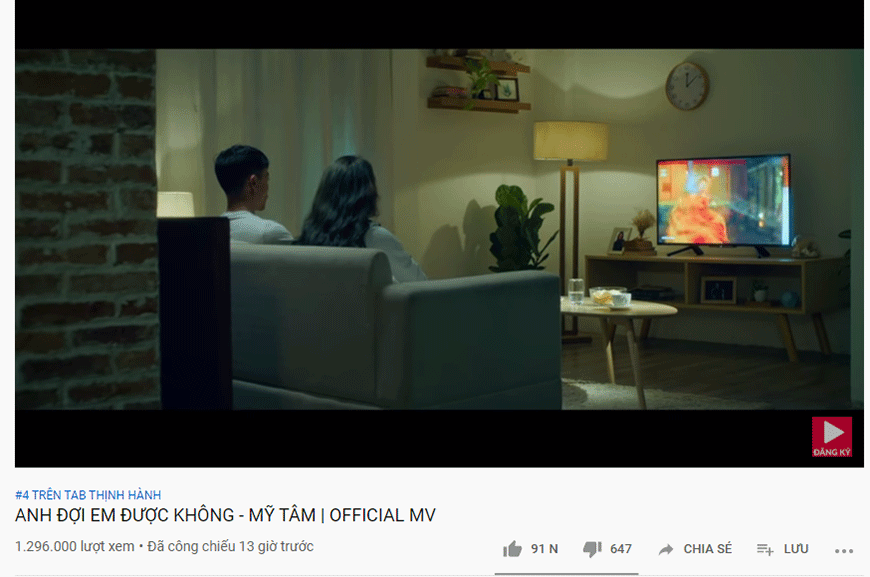Viewport: 870px width, 577px height.
Task: Click the like-dislike ratio bar under counts
Action: (x=566, y=574)
